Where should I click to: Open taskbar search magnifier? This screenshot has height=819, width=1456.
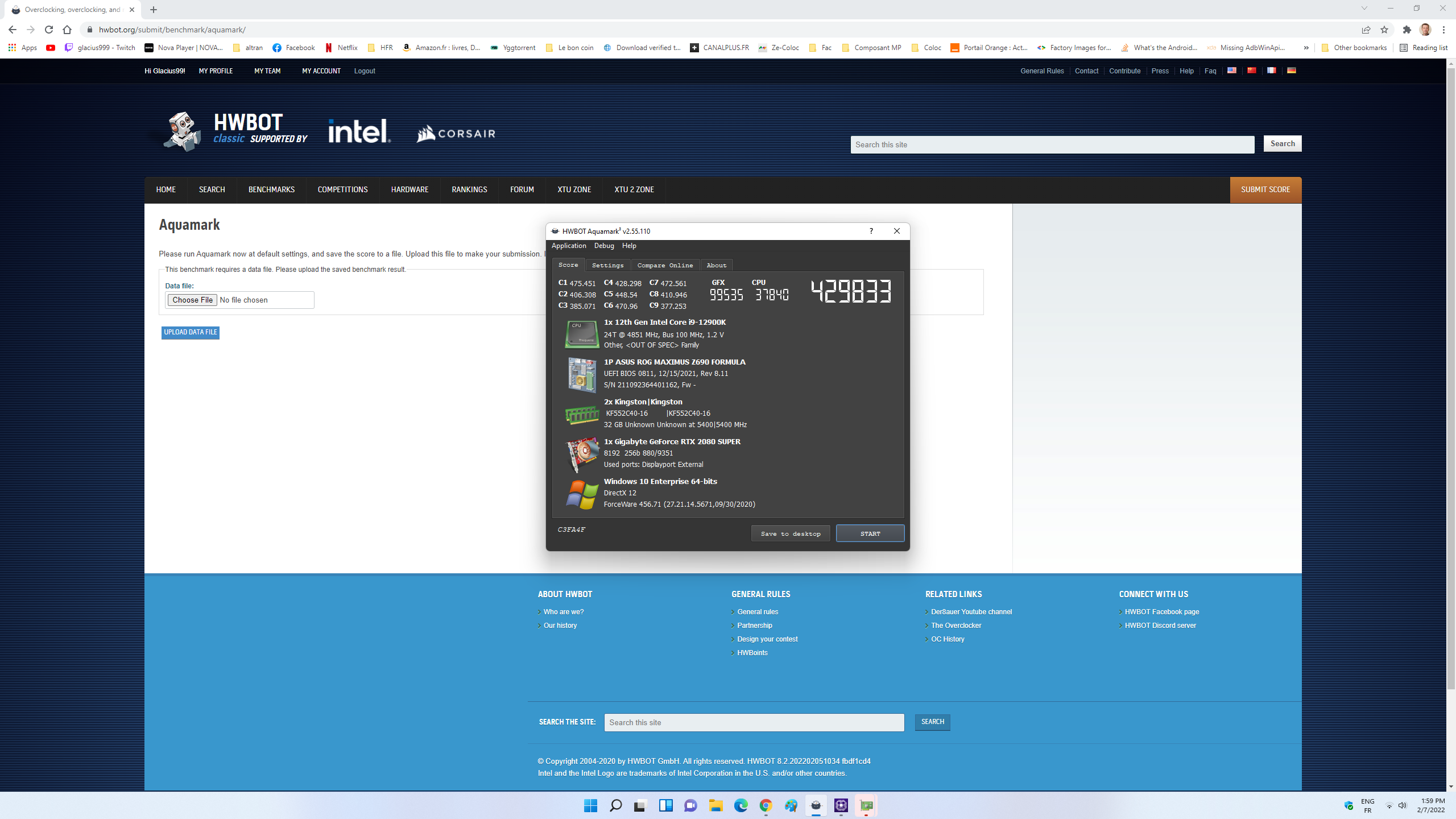[x=615, y=805]
